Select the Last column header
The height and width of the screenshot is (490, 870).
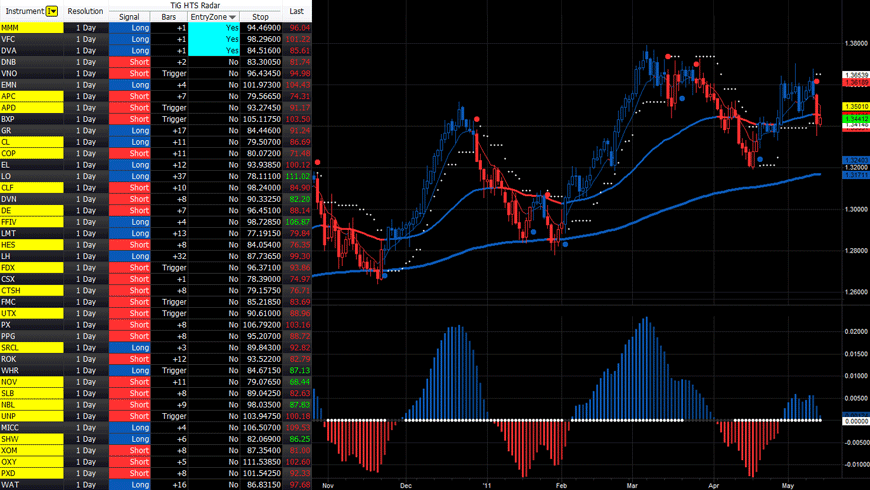(297, 11)
